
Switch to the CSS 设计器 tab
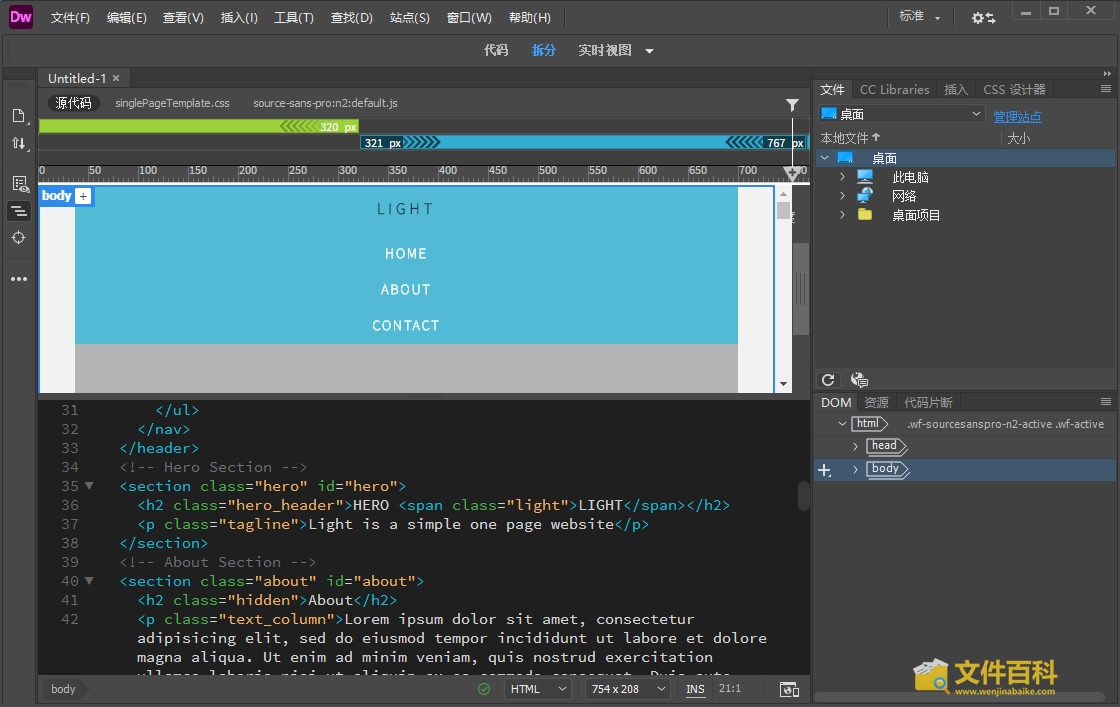pyautogui.click(x=1014, y=89)
